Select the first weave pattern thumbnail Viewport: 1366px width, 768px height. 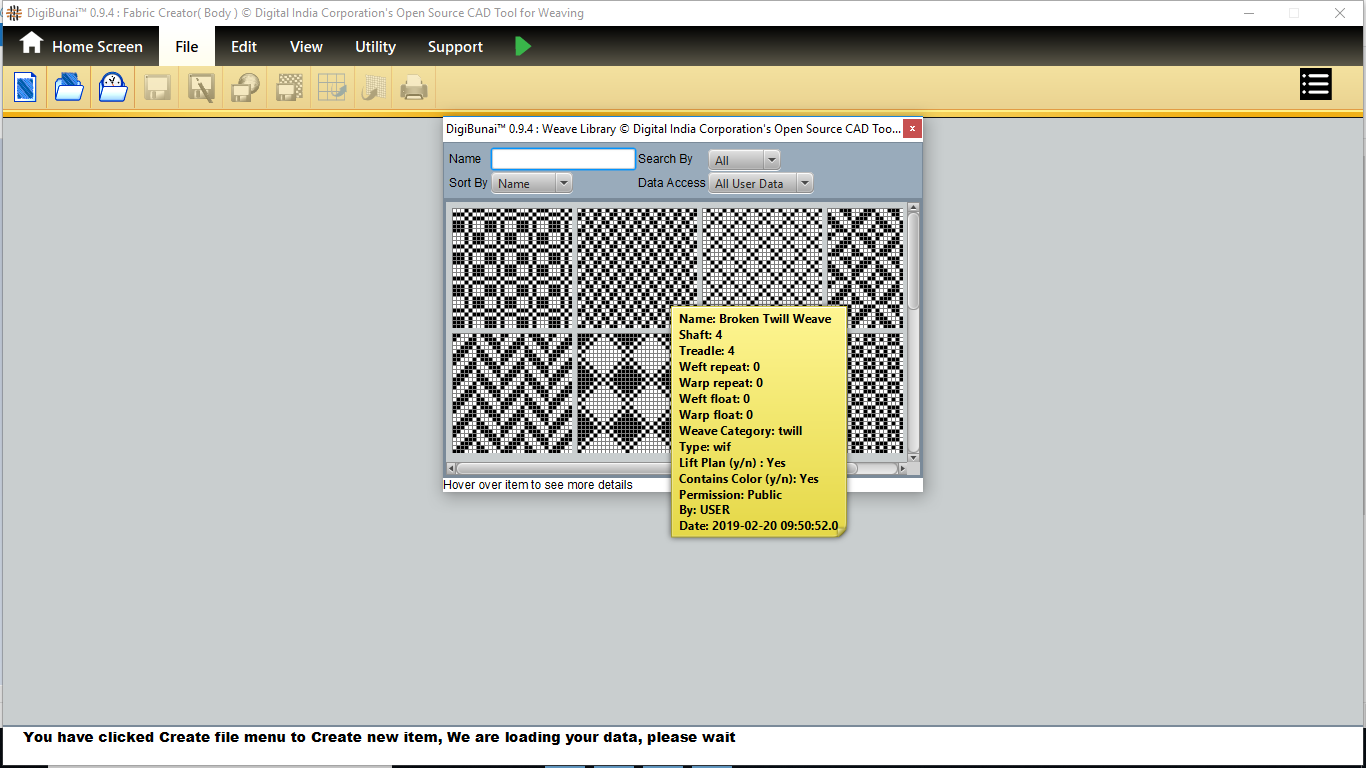(512, 268)
